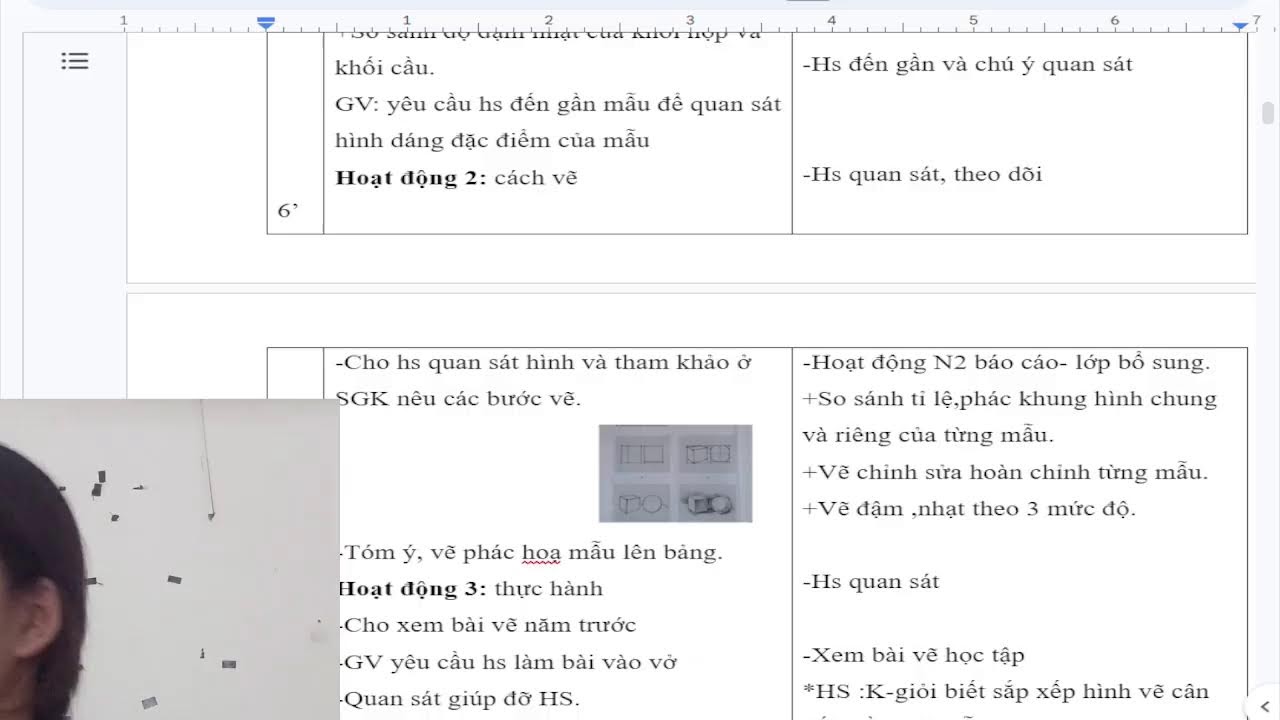Click '-Hs quan sát' line in lower table
The width and height of the screenshot is (1280, 720).
(x=870, y=582)
